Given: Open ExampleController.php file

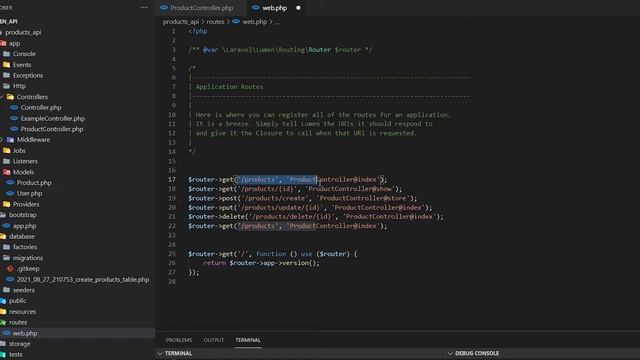Looking at the screenshot, I should [53, 118].
